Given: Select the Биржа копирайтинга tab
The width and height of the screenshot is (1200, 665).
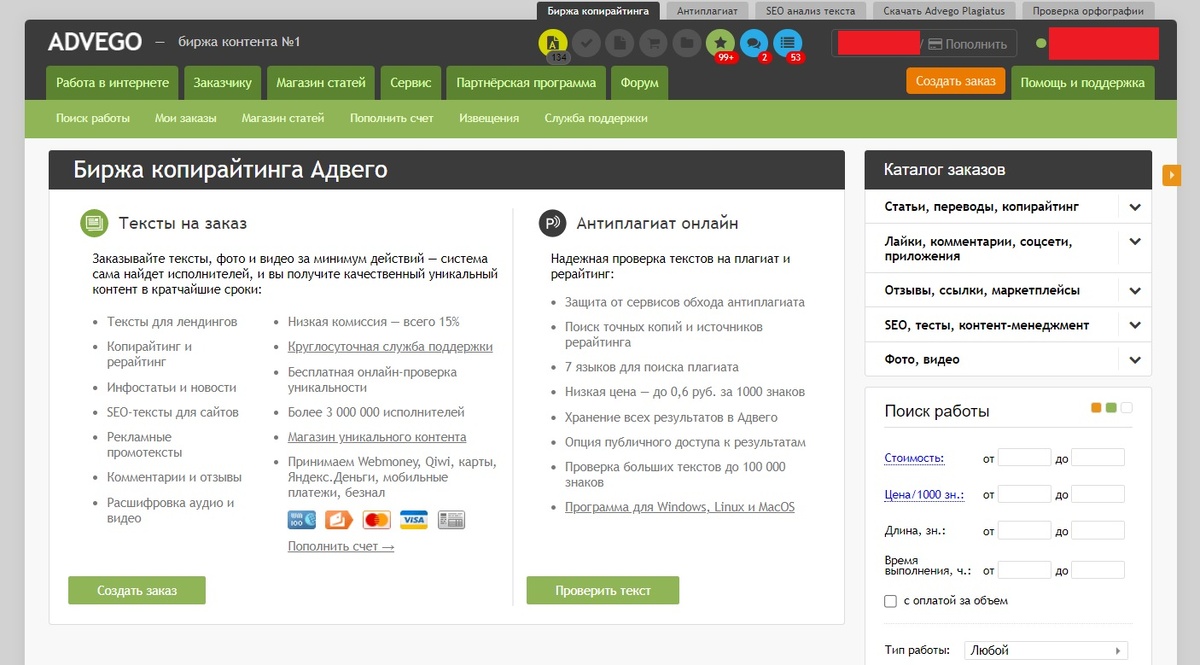Looking at the screenshot, I should [x=599, y=11].
